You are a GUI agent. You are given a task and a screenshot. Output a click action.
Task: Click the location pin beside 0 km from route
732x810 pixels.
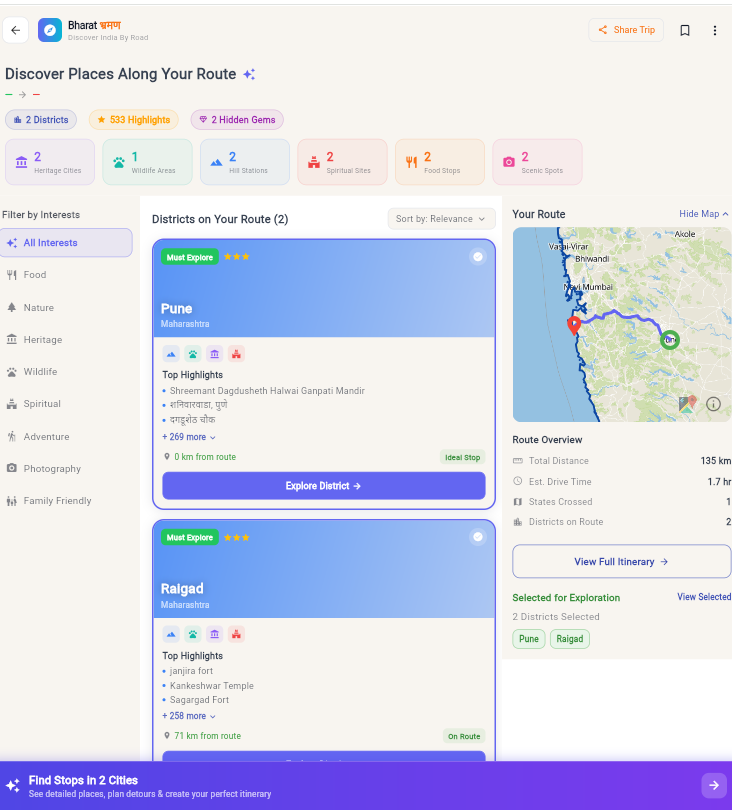coord(167,457)
